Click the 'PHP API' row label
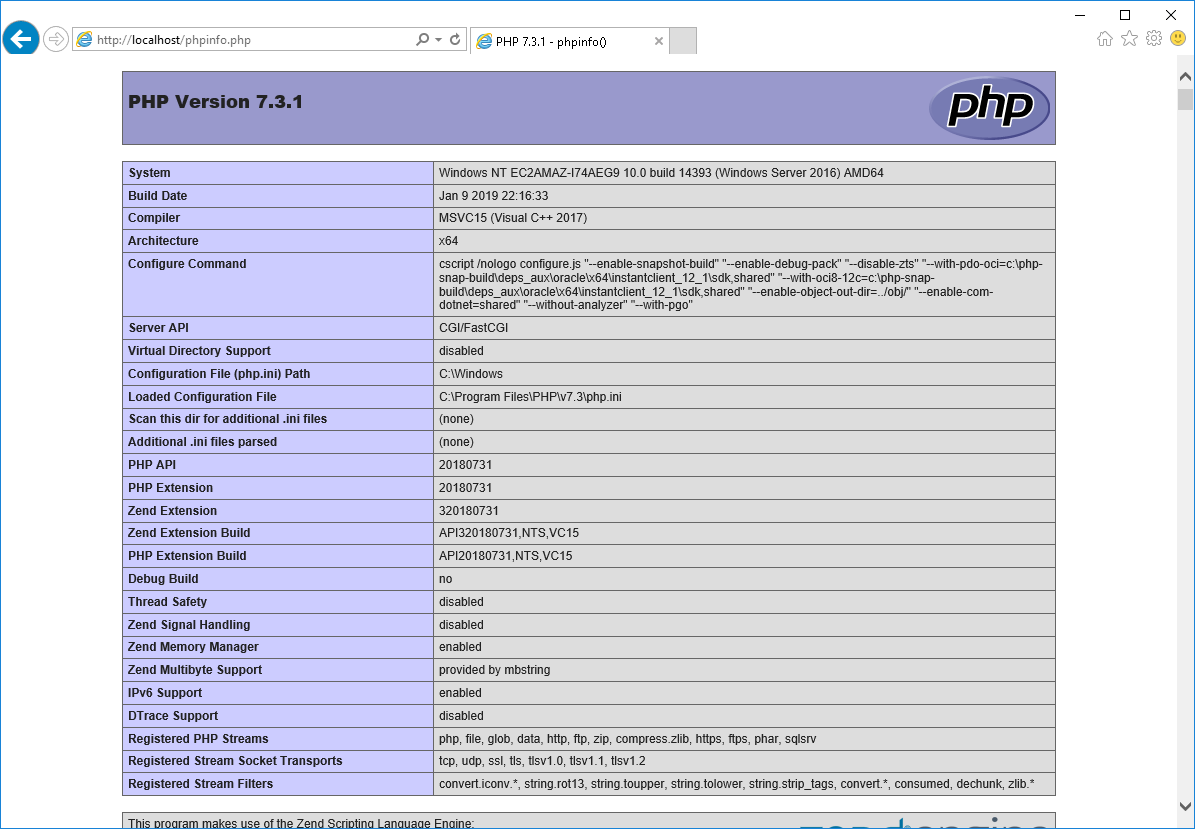Image resolution: width=1195 pixels, height=829 pixels. pyautogui.click(x=152, y=464)
